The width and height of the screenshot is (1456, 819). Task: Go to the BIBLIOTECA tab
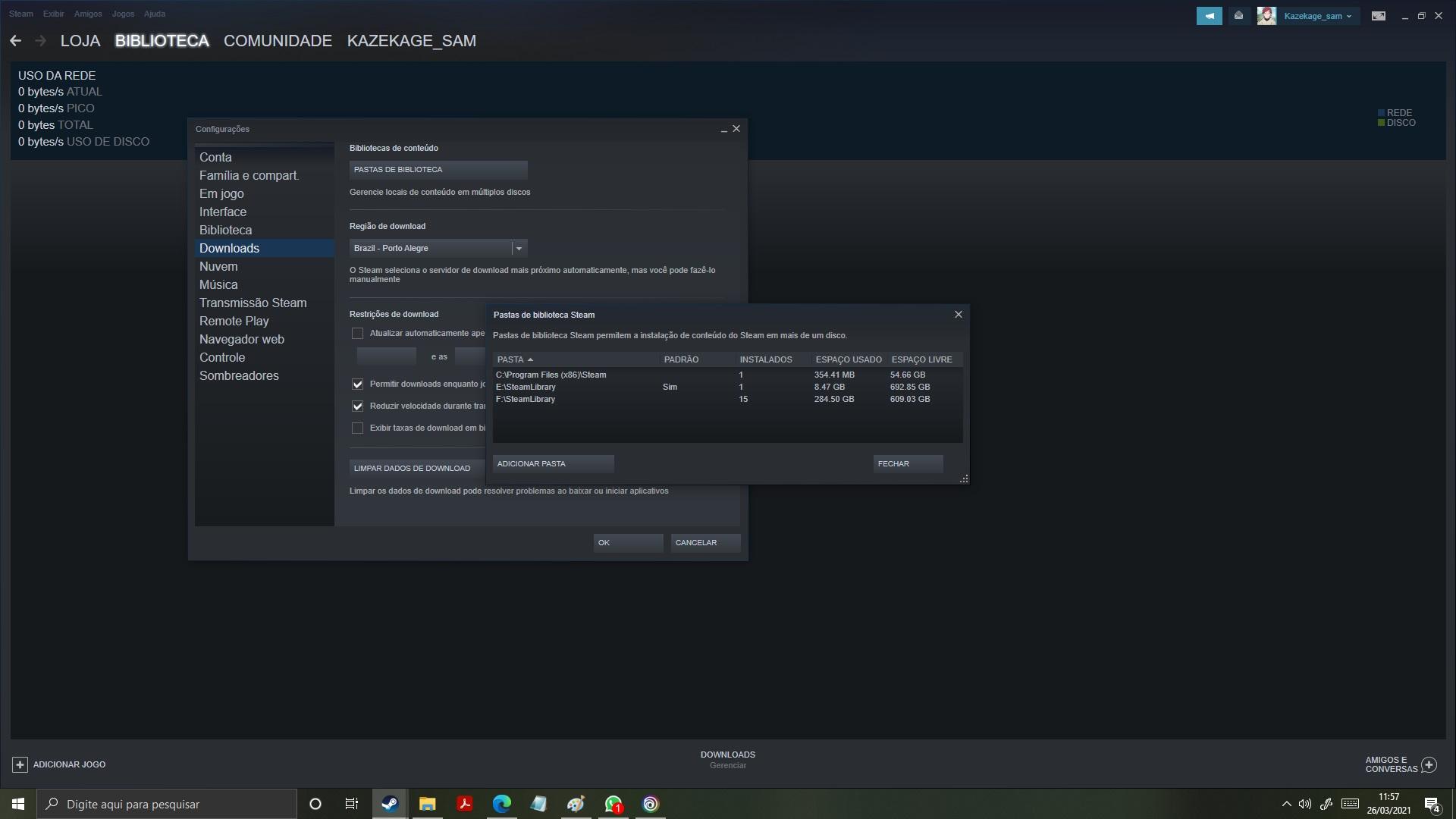pos(162,41)
